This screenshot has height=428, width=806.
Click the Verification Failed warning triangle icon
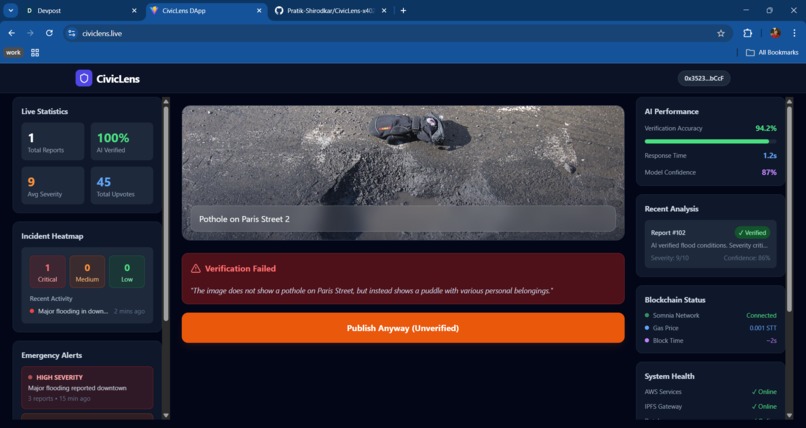(195, 269)
